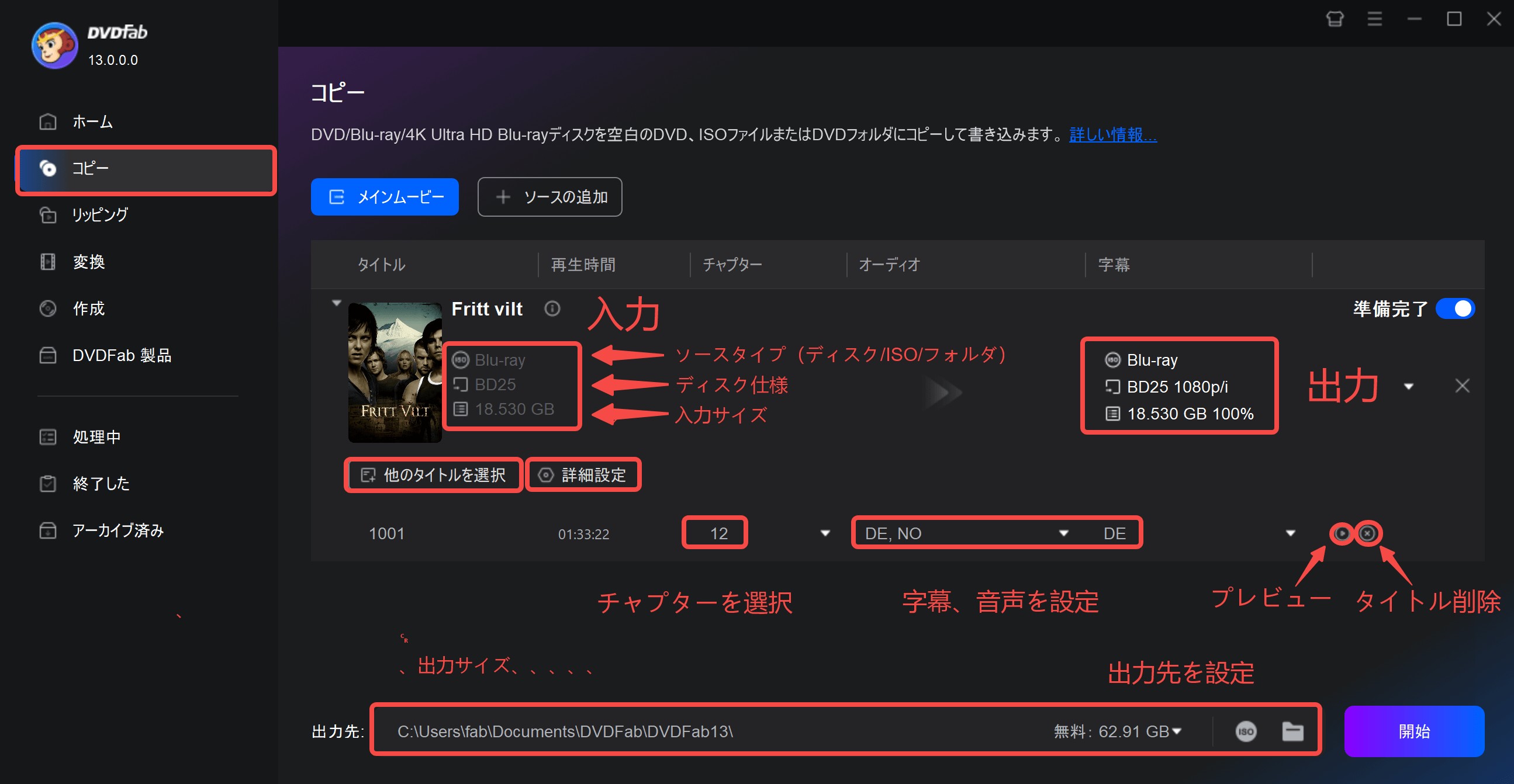
Task: Click 他のタイトルを選択 button
Action: [x=433, y=474]
